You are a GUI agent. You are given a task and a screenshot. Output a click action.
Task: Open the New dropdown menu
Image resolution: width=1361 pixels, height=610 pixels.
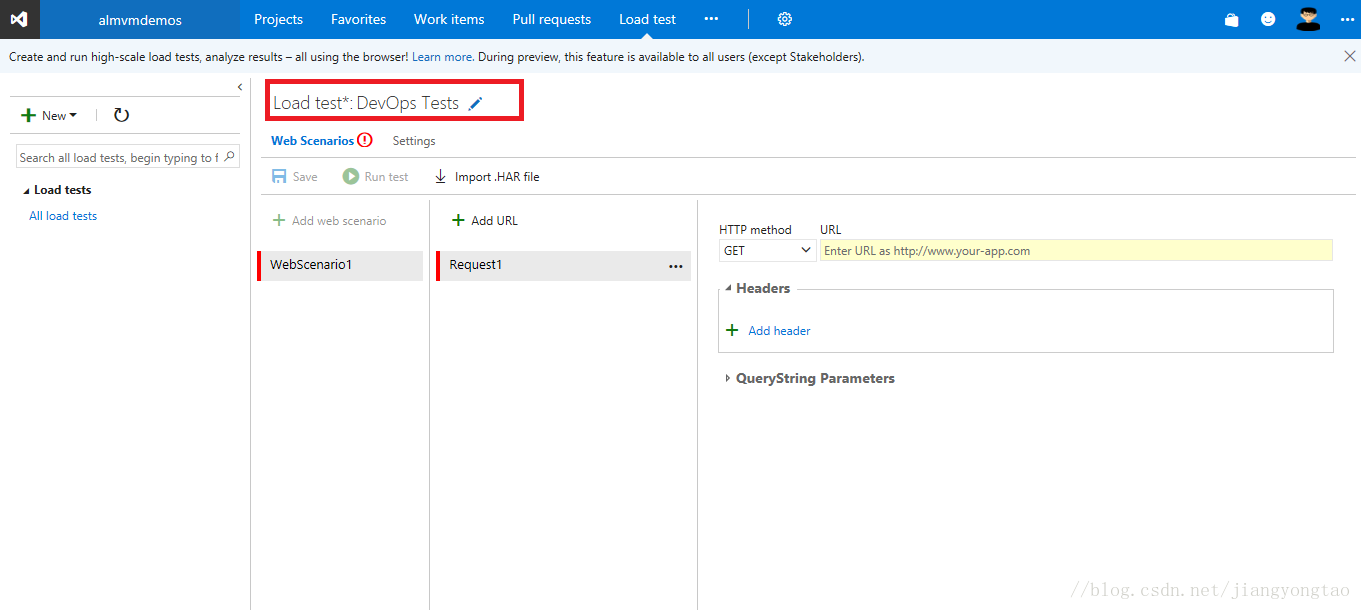(x=49, y=115)
